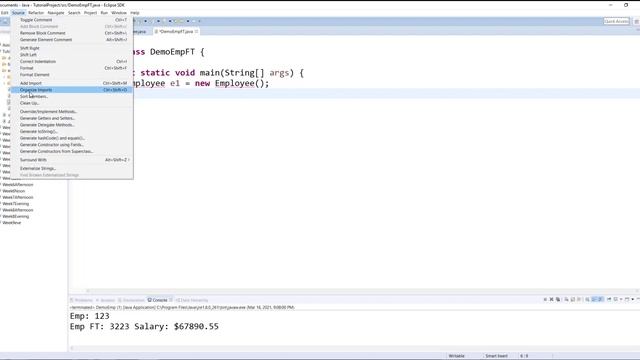
Task: Open the Navigate menu
Action: pyautogui.click(x=56, y=13)
